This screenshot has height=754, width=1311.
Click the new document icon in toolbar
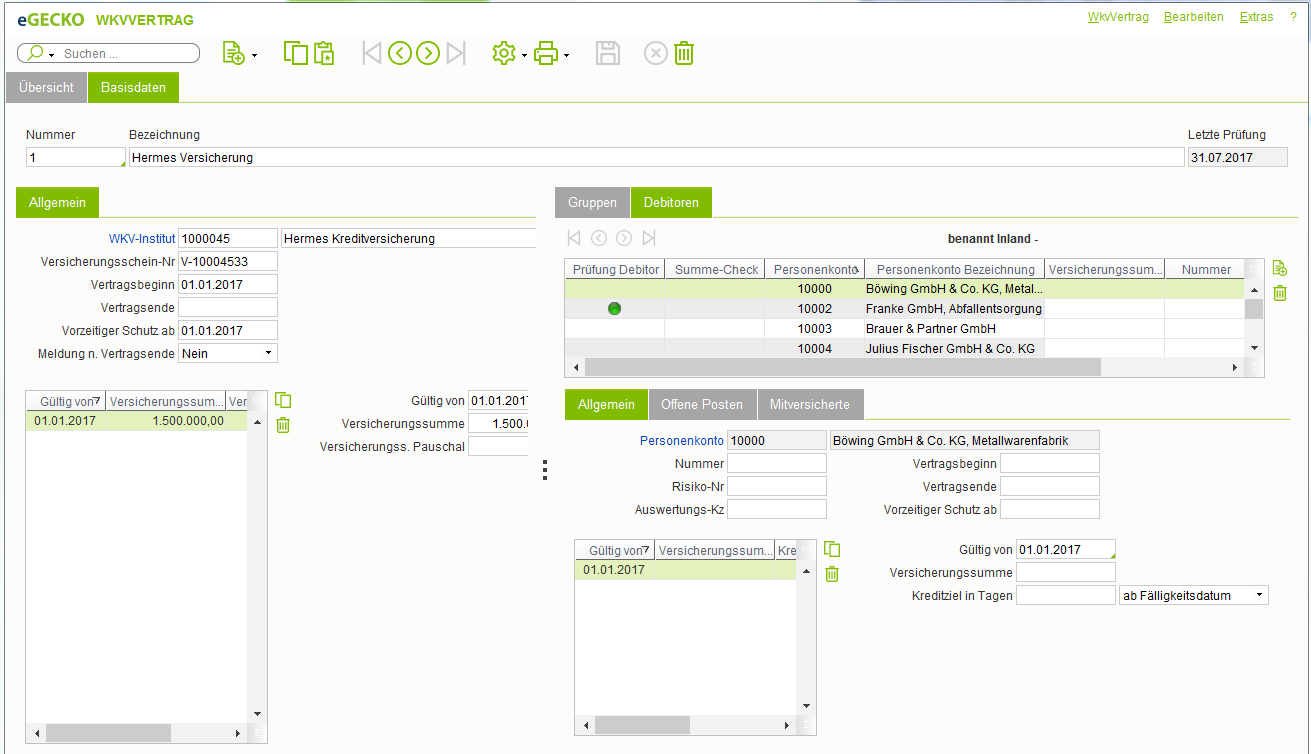tap(233, 54)
